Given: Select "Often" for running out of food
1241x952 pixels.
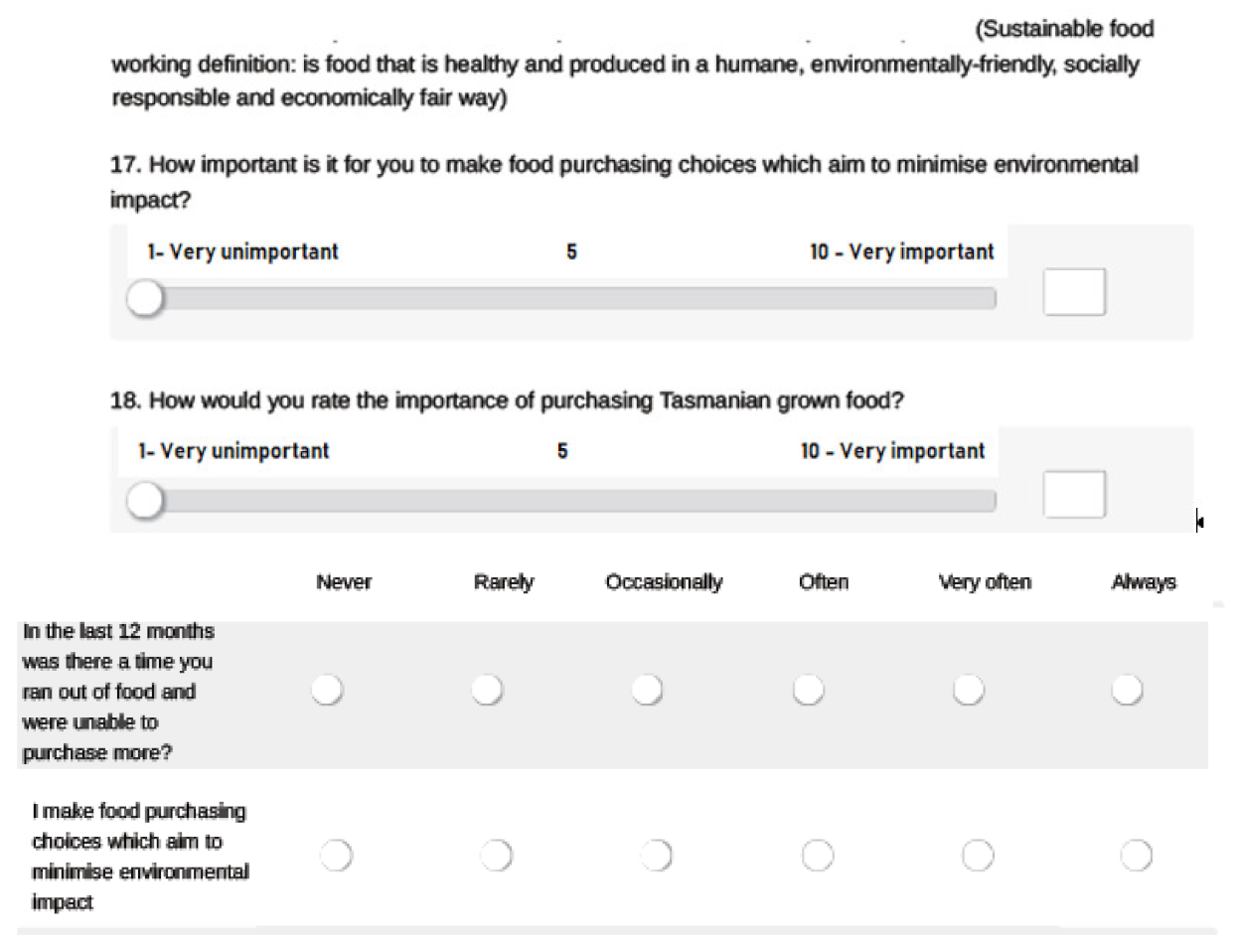Looking at the screenshot, I should click(807, 689).
